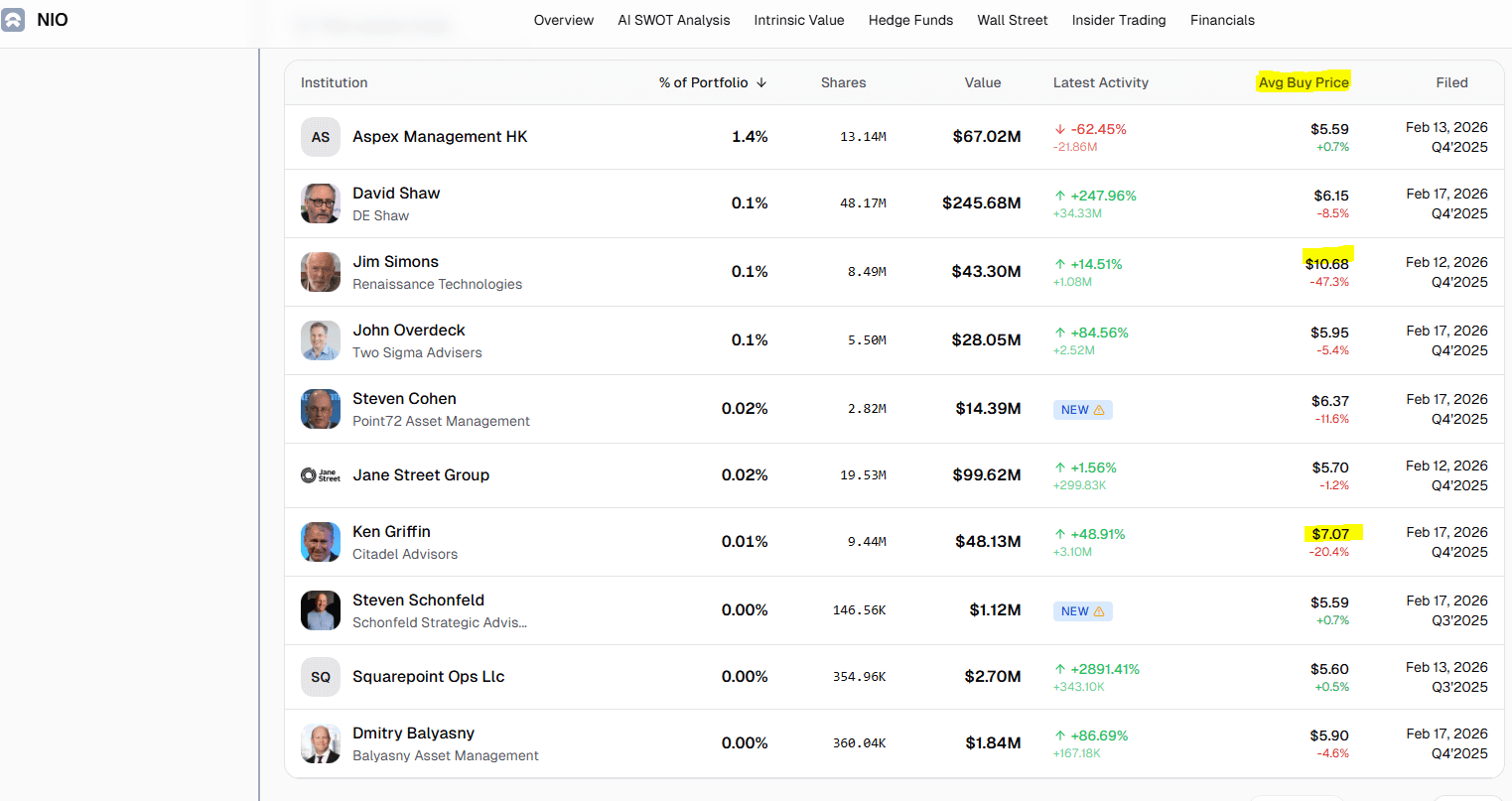
Task: Click David Shaw's profile photo
Action: [x=321, y=203]
